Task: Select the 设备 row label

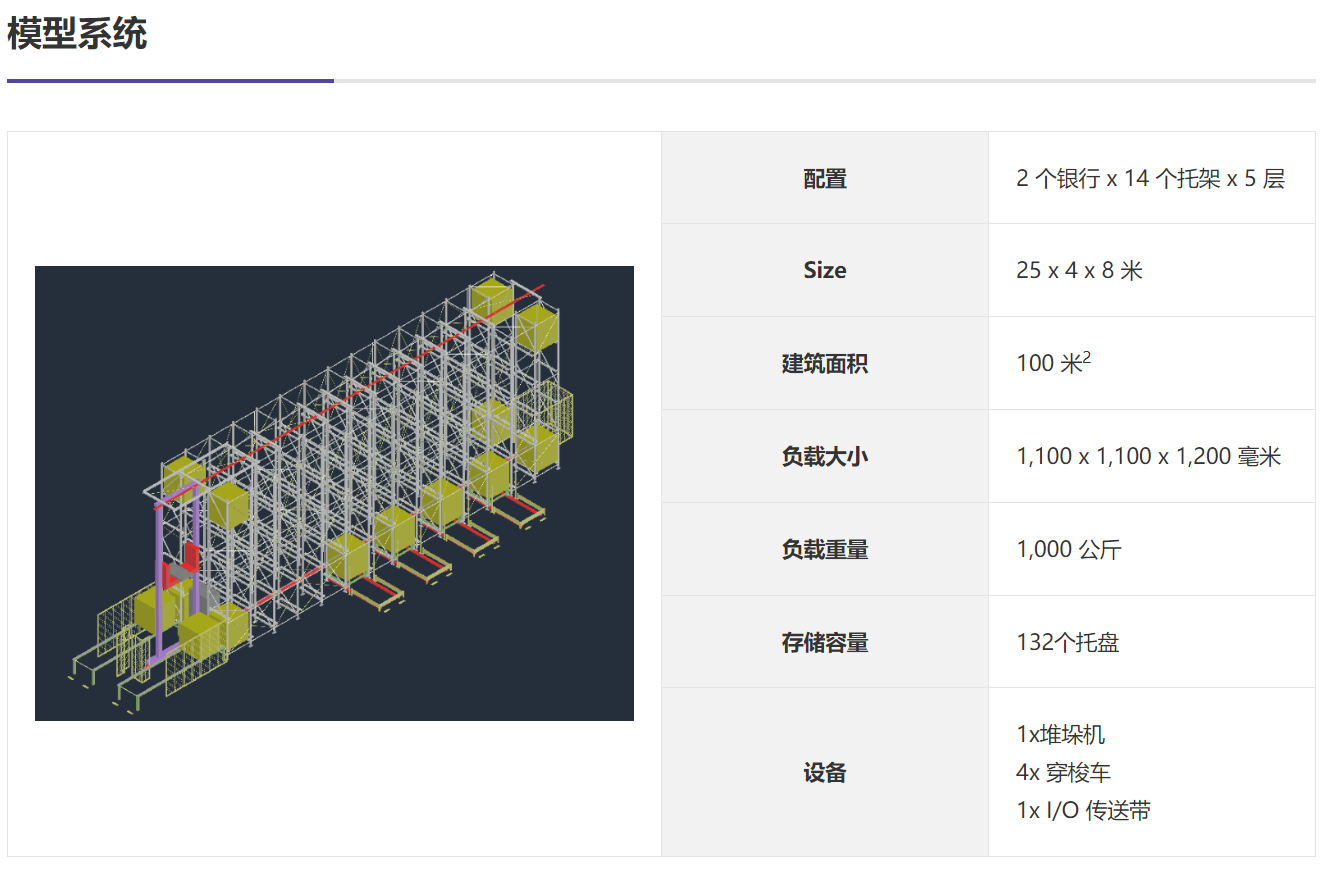Action: (825, 772)
